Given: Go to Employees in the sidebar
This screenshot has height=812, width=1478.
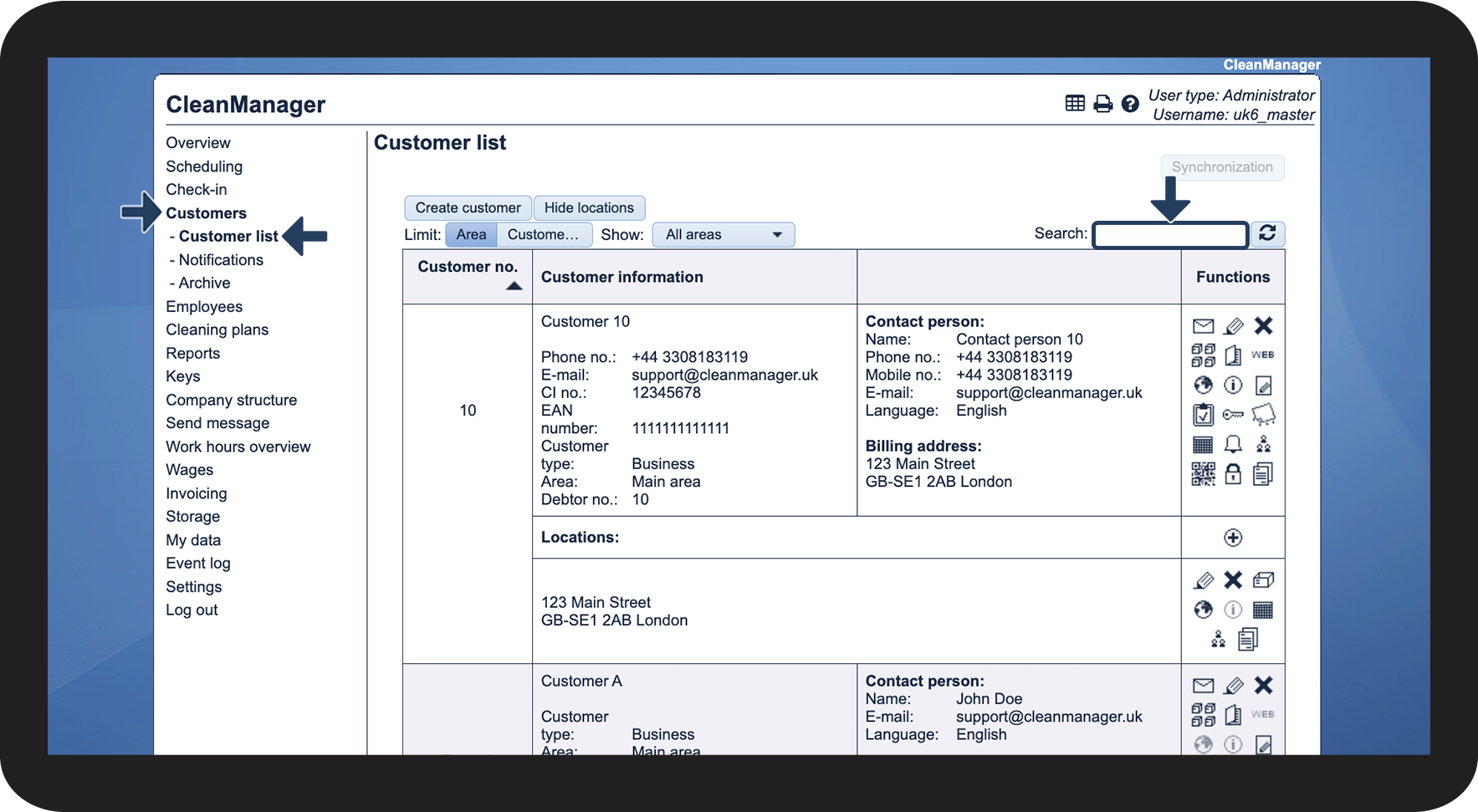Looking at the screenshot, I should [204, 307].
